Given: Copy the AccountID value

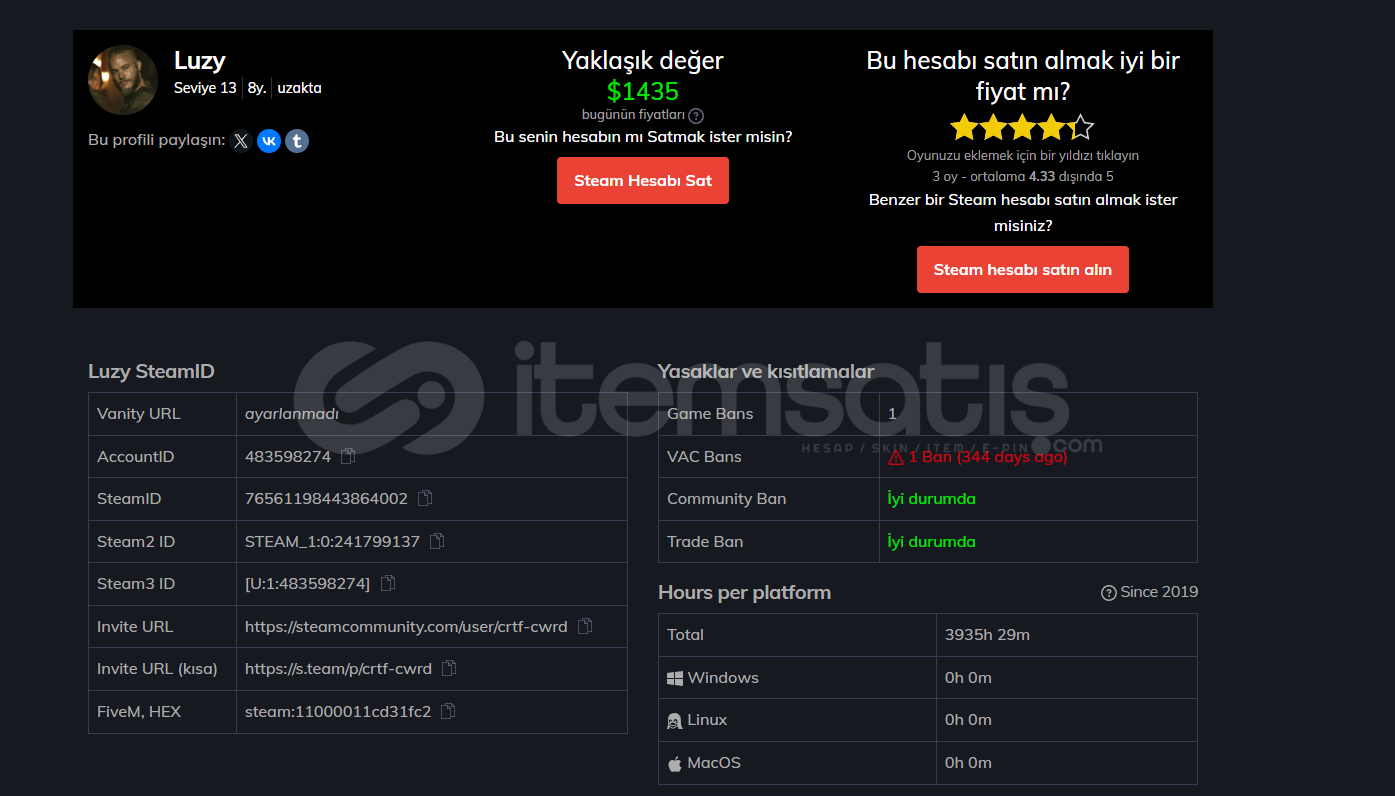Looking at the screenshot, I should (348, 456).
